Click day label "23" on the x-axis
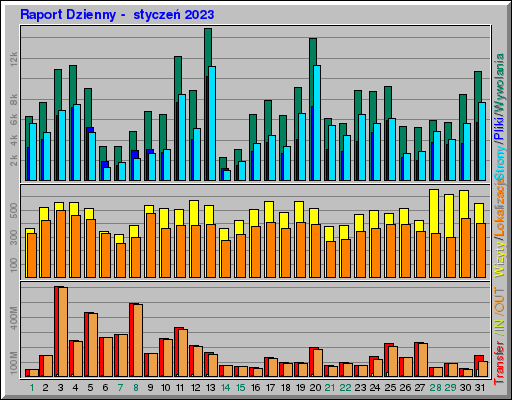Viewport: 512px width, 400px height. pyautogui.click(x=360, y=388)
